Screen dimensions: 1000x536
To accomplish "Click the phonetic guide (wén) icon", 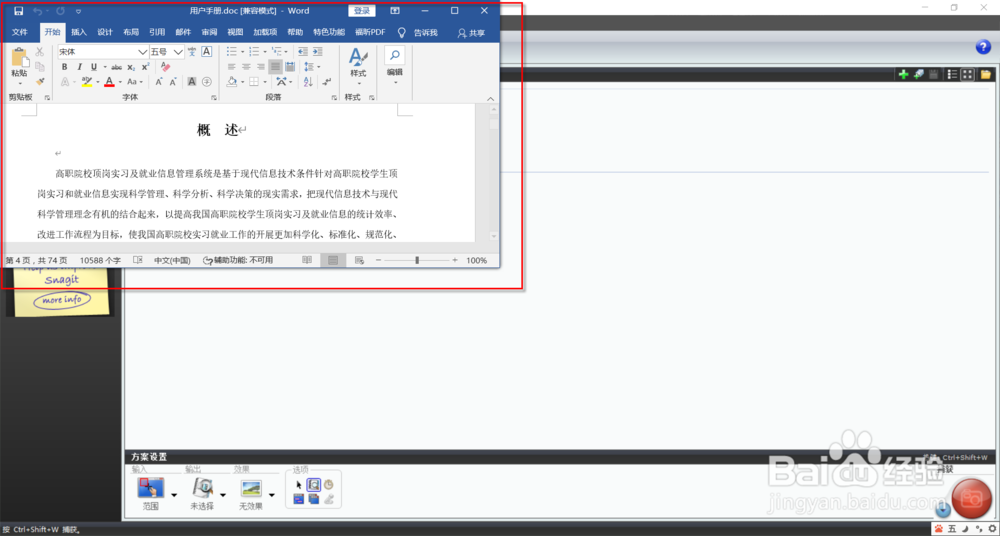I will (x=191, y=52).
